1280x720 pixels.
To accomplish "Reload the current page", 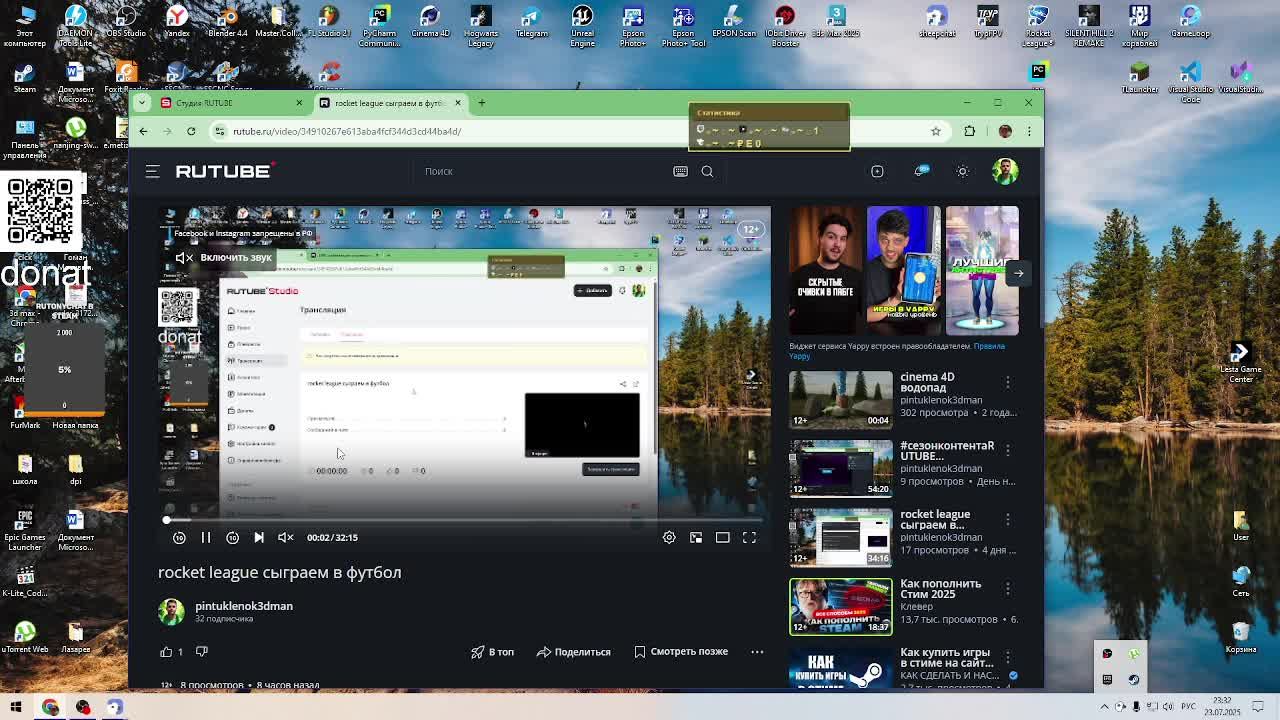I will (x=191, y=131).
